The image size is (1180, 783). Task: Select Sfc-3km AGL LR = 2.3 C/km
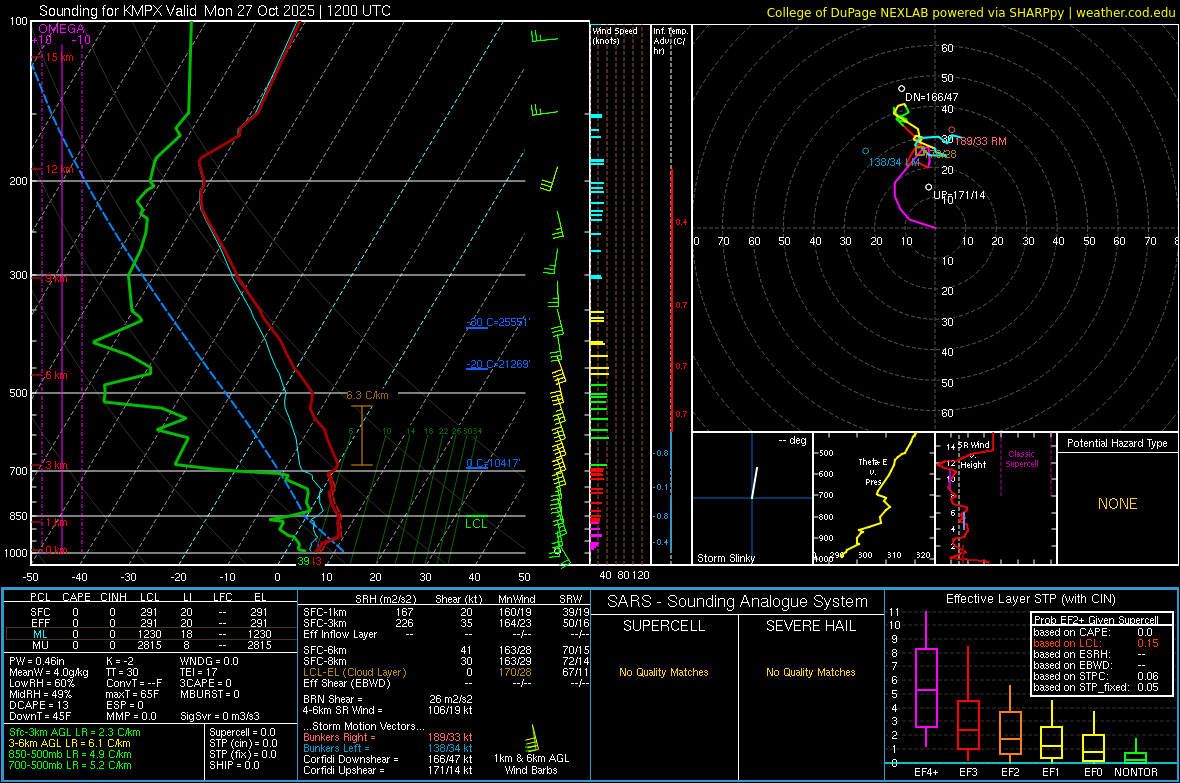click(x=75, y=732)
